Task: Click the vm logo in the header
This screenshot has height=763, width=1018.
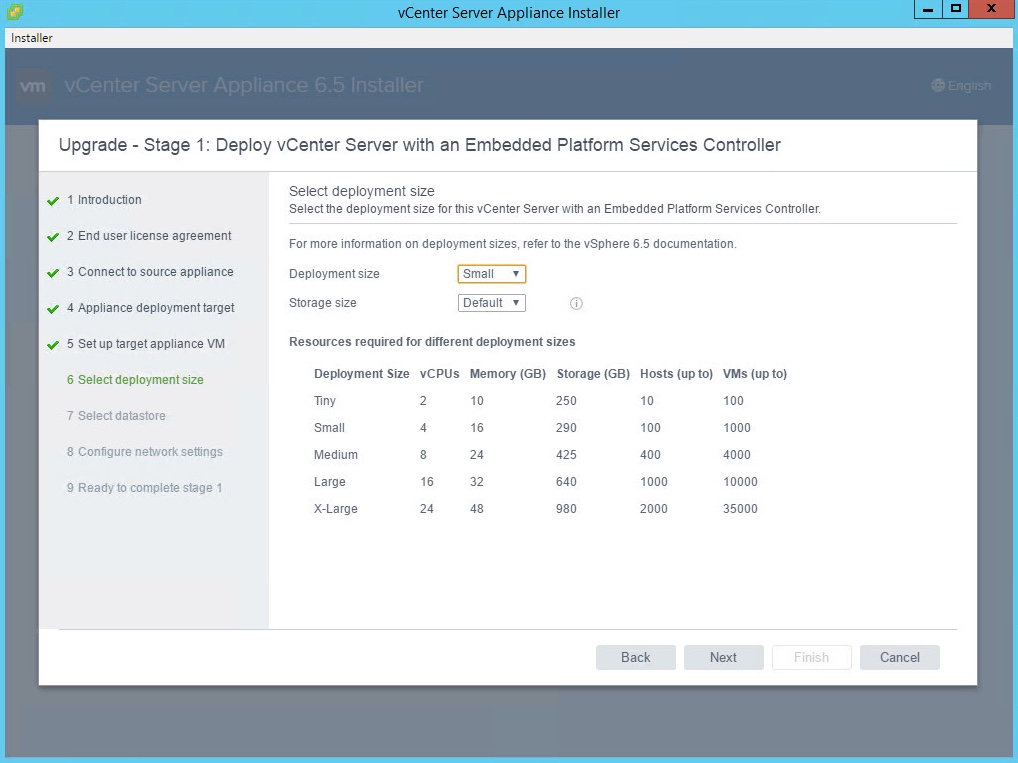Action: pyautogui.click(x=33, y=86)
